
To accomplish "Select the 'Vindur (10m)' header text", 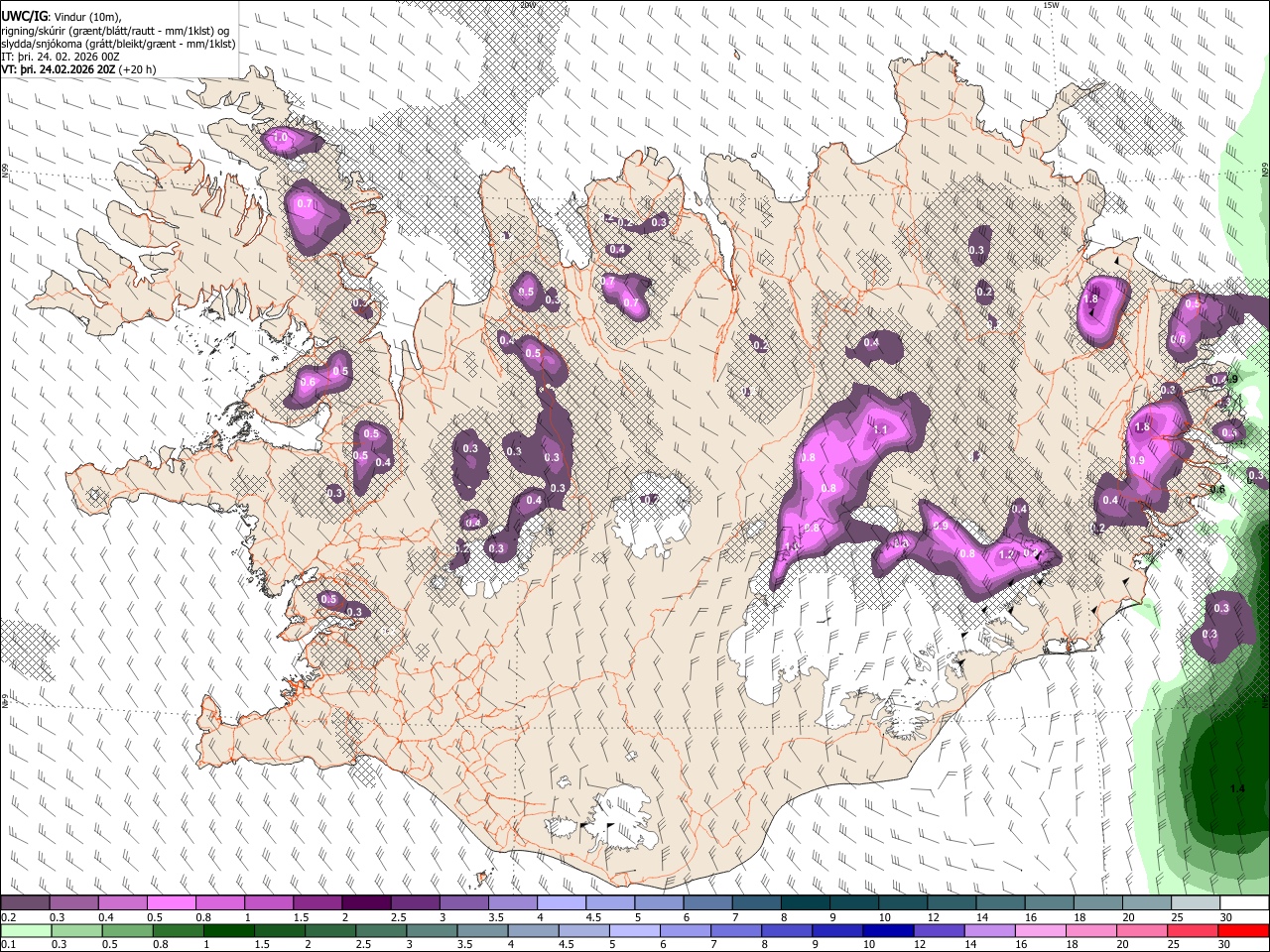I will click(87, 16).
